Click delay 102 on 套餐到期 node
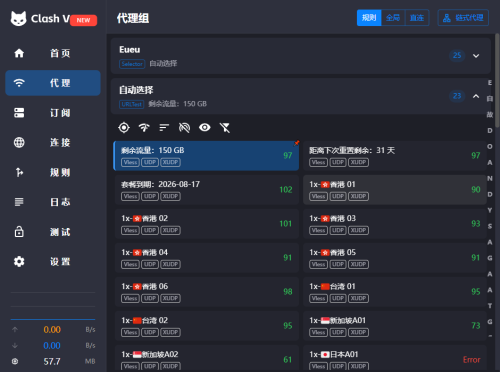 click(286, 190)
